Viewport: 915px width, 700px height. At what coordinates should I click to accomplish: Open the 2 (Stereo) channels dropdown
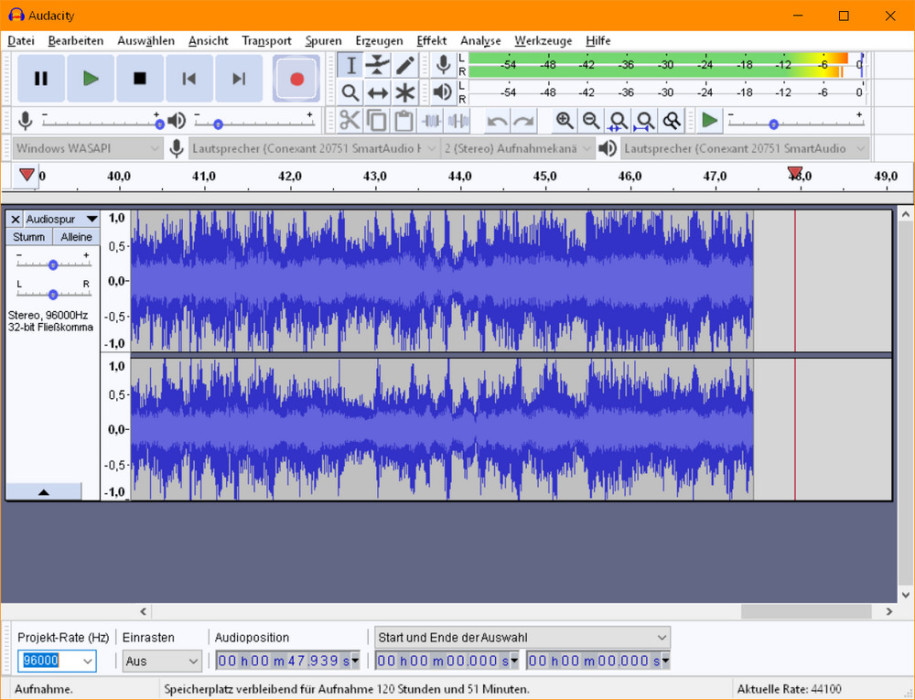(x=518, y=149)
